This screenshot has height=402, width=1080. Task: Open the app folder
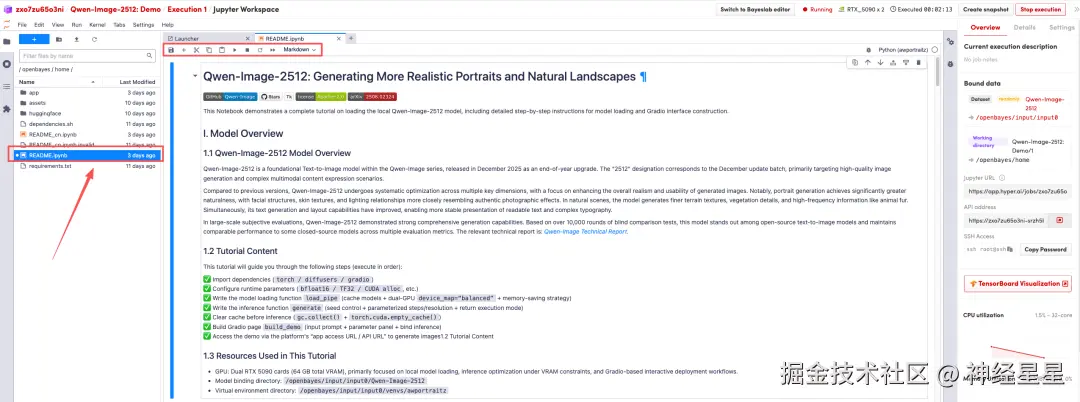pos(88,92)
